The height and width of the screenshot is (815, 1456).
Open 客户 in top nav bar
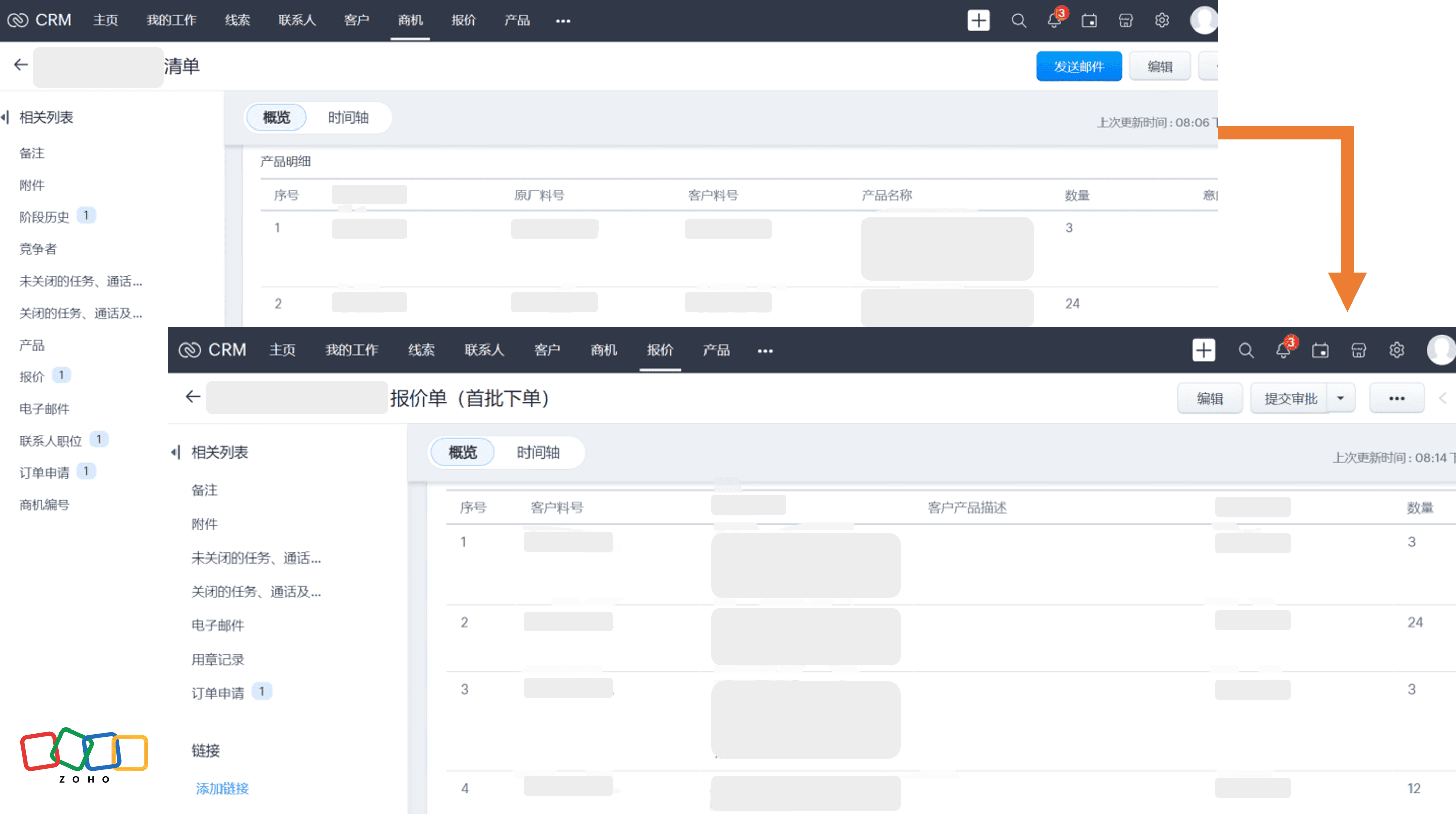click(357, 20)
